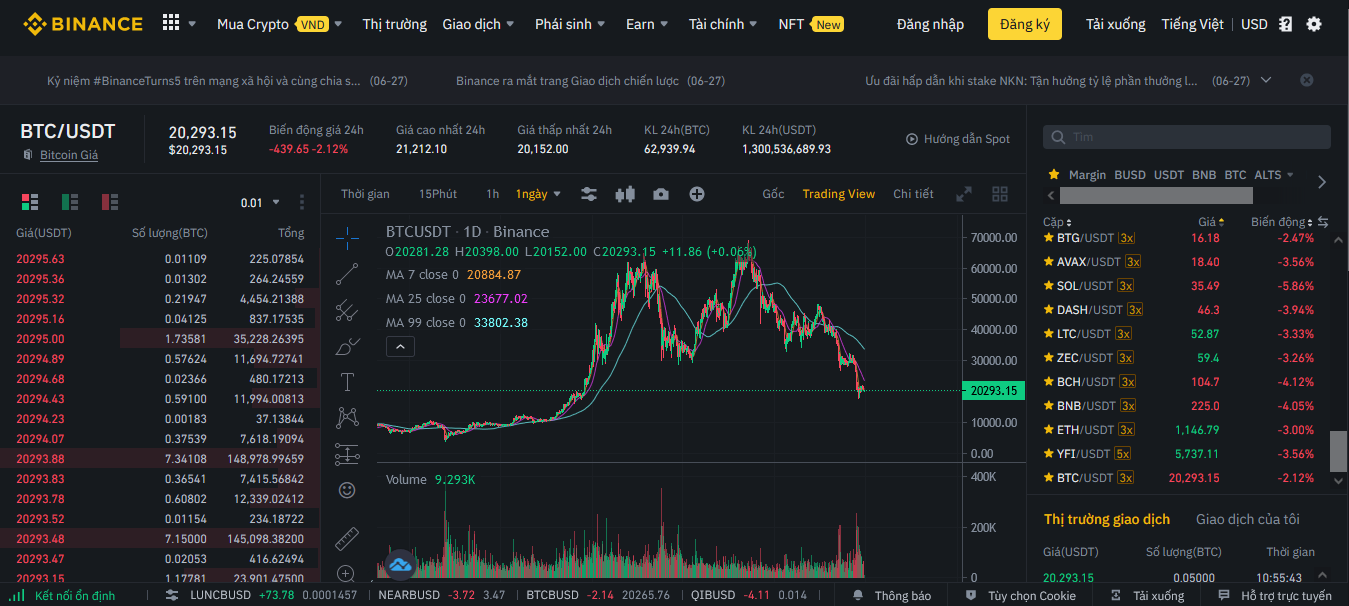Open multi-chart grid layout
This screenshot has height=606, width=1349.
1000,194
